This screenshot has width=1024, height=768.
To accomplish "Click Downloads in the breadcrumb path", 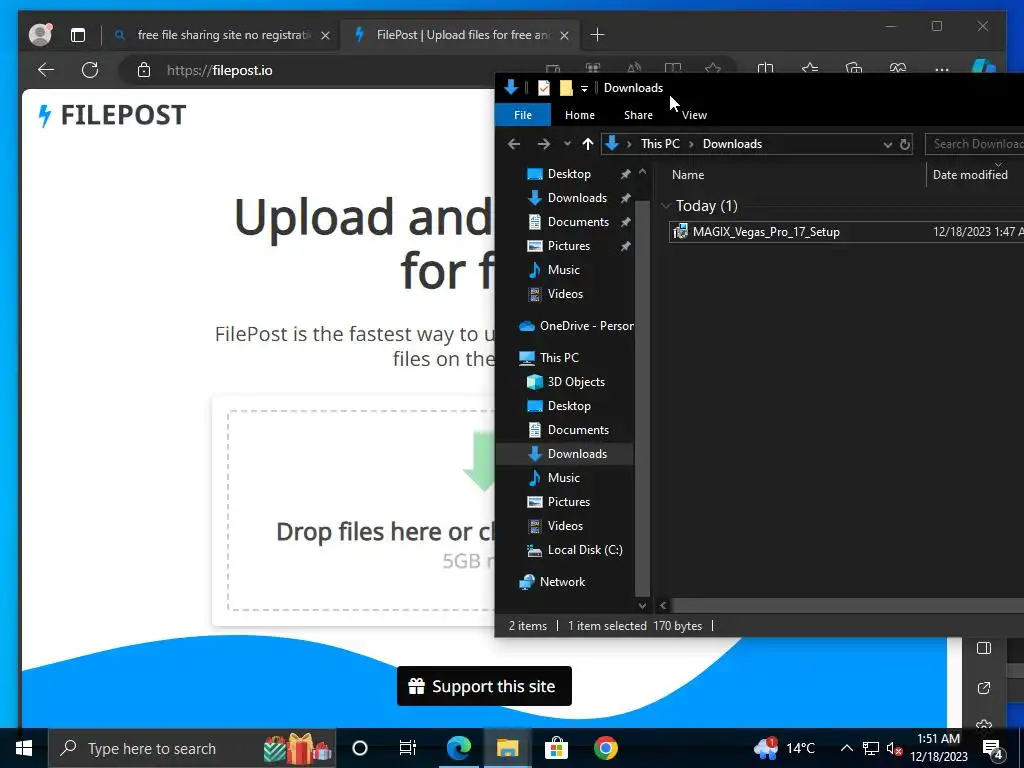I will [732, 144].
